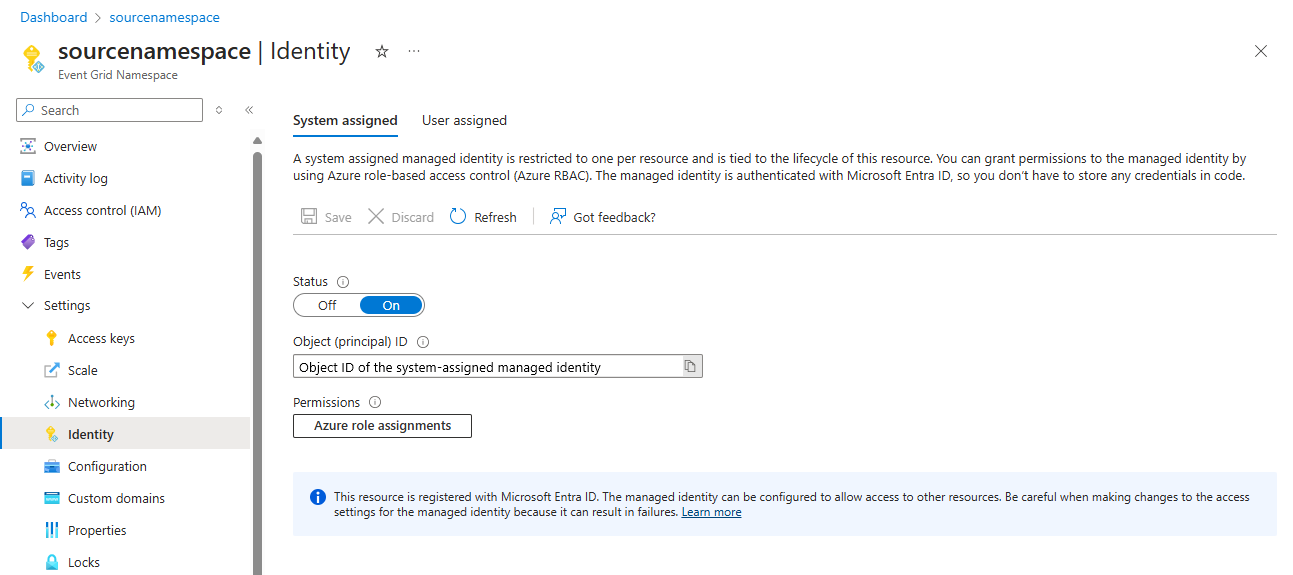Open Overview icon in sidebar
This screenshot has height=575, width=1293.
(x=28, y=146)
